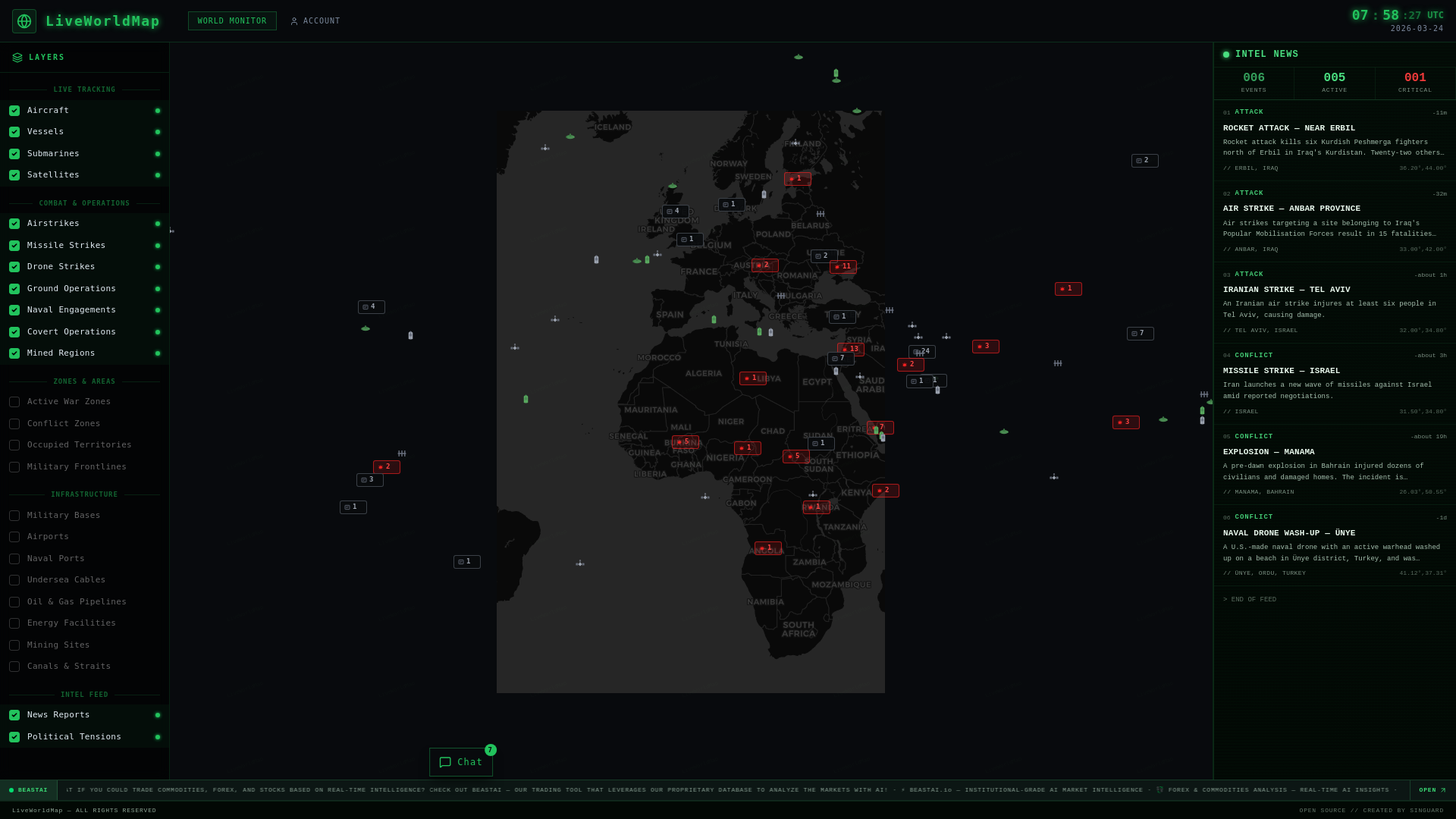Enable Undersea Cables layer
Screen dimensions: 1456x819
[14, 580]
